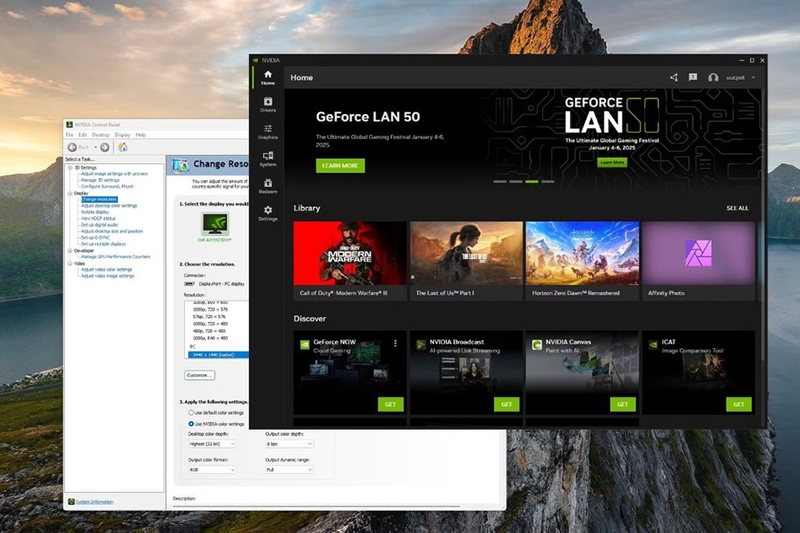Open Call of Duty Modern Warfare III thumbnail
This screenshot has height=533, width=800.
tap(350, 253)
